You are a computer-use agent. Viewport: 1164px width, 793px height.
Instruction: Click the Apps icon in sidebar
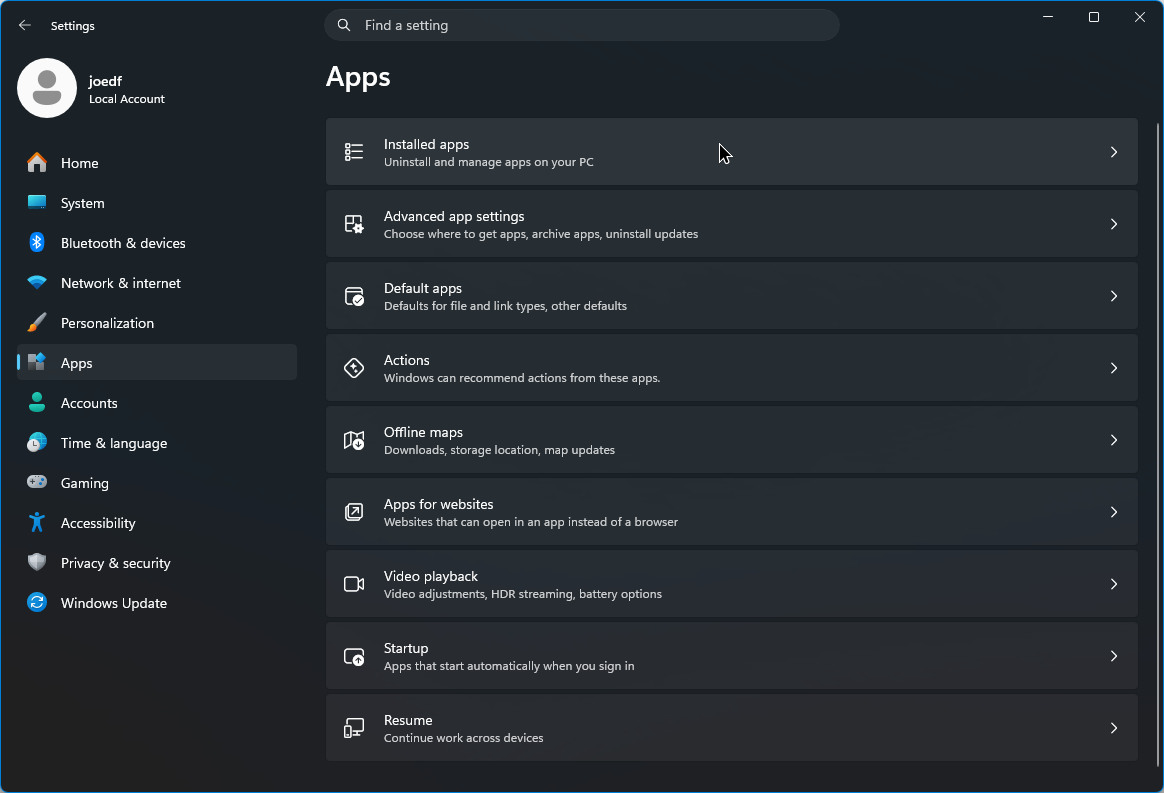point(37,362)
